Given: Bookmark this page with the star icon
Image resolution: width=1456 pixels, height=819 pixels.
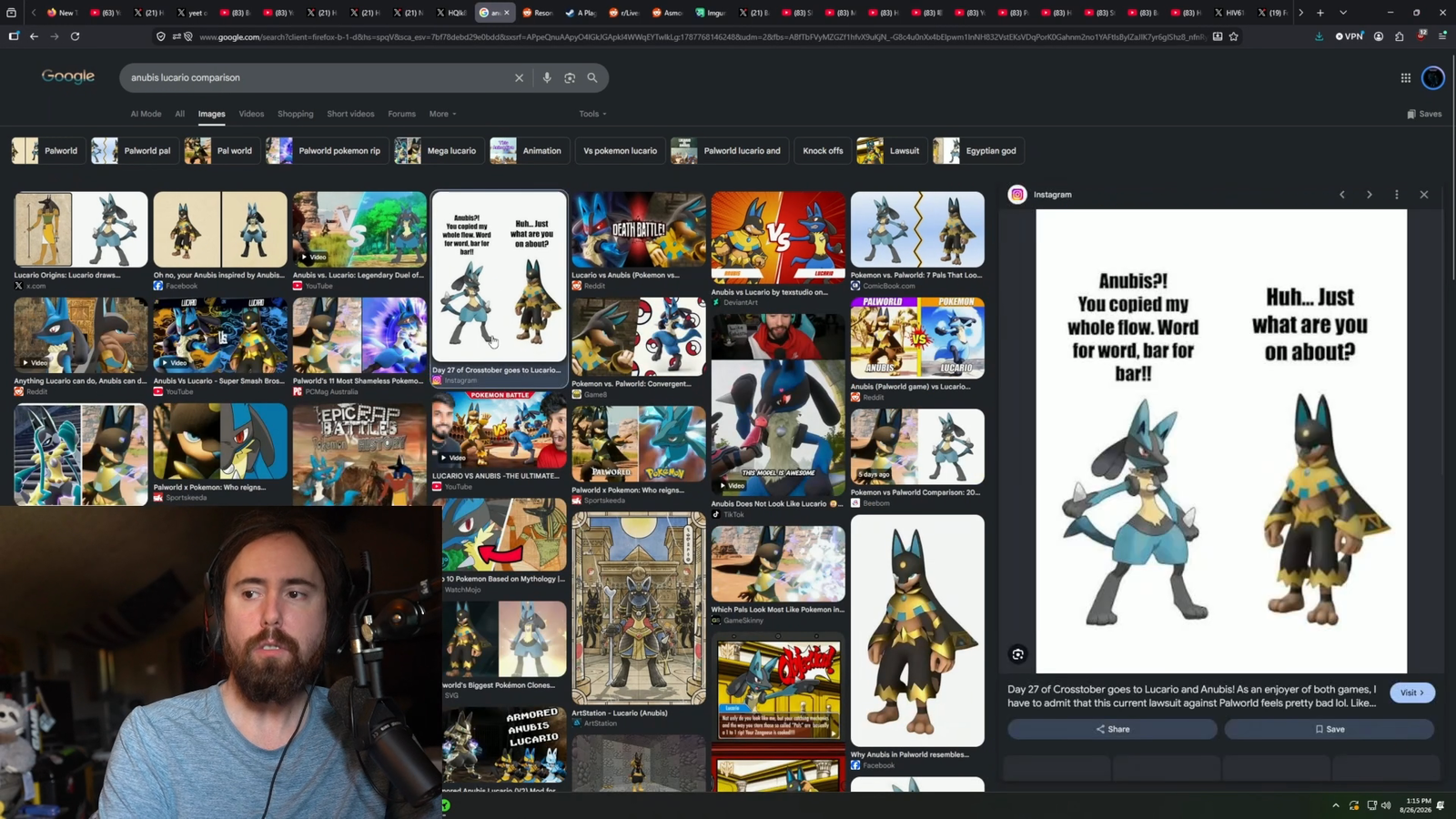Looking at the screenshot, I should point(1234,36).
